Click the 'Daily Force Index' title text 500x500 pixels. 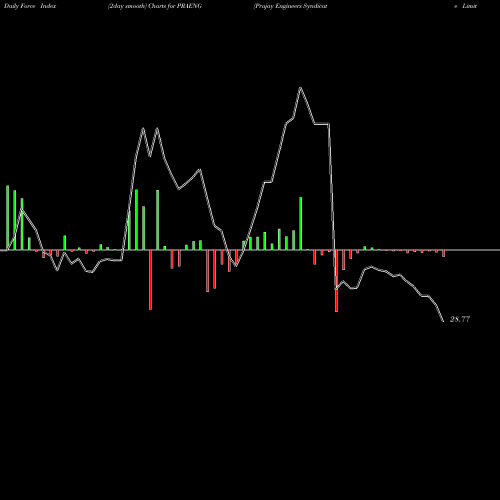(30, 6)
